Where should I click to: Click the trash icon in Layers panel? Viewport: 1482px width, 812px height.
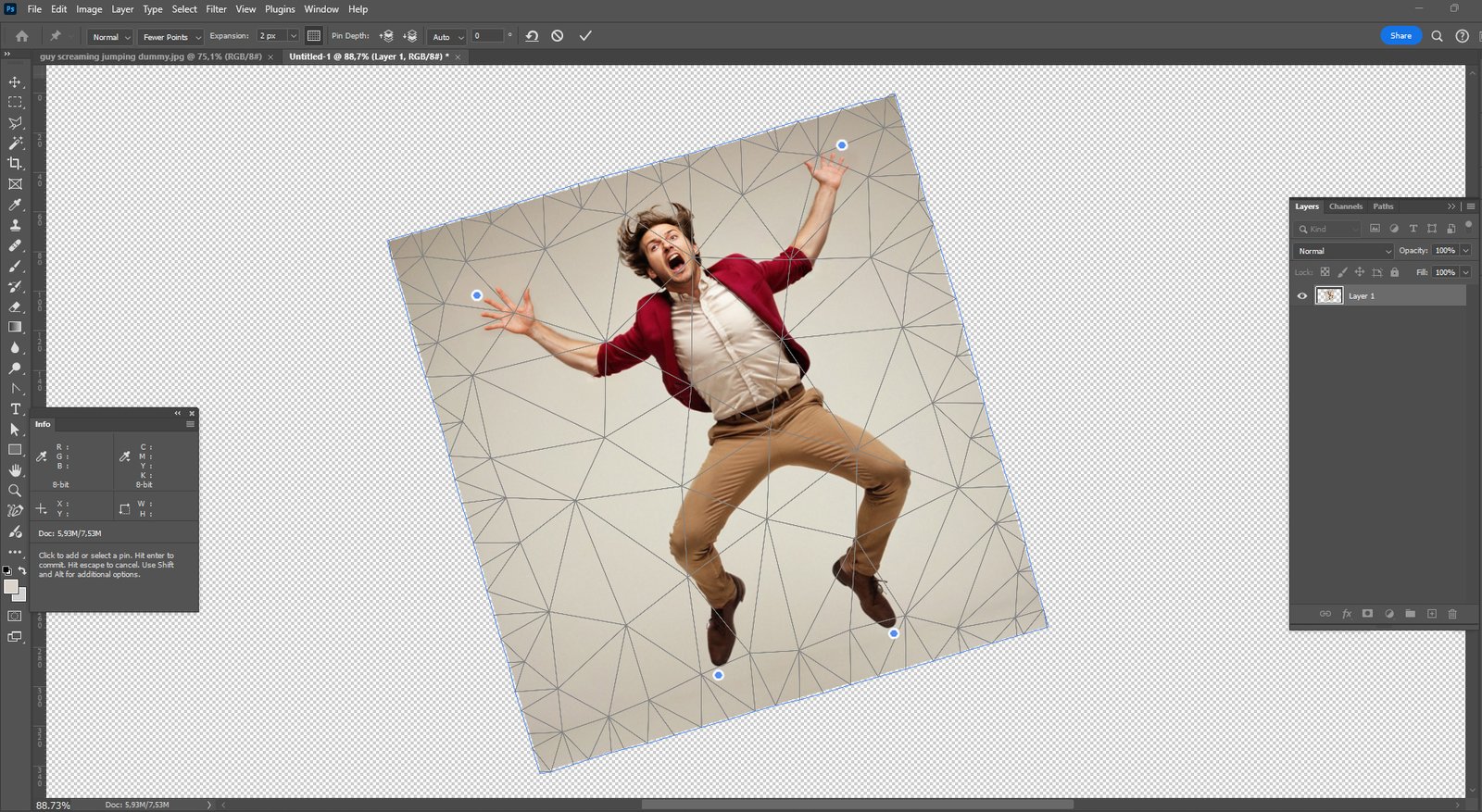tap(1452, 614)
